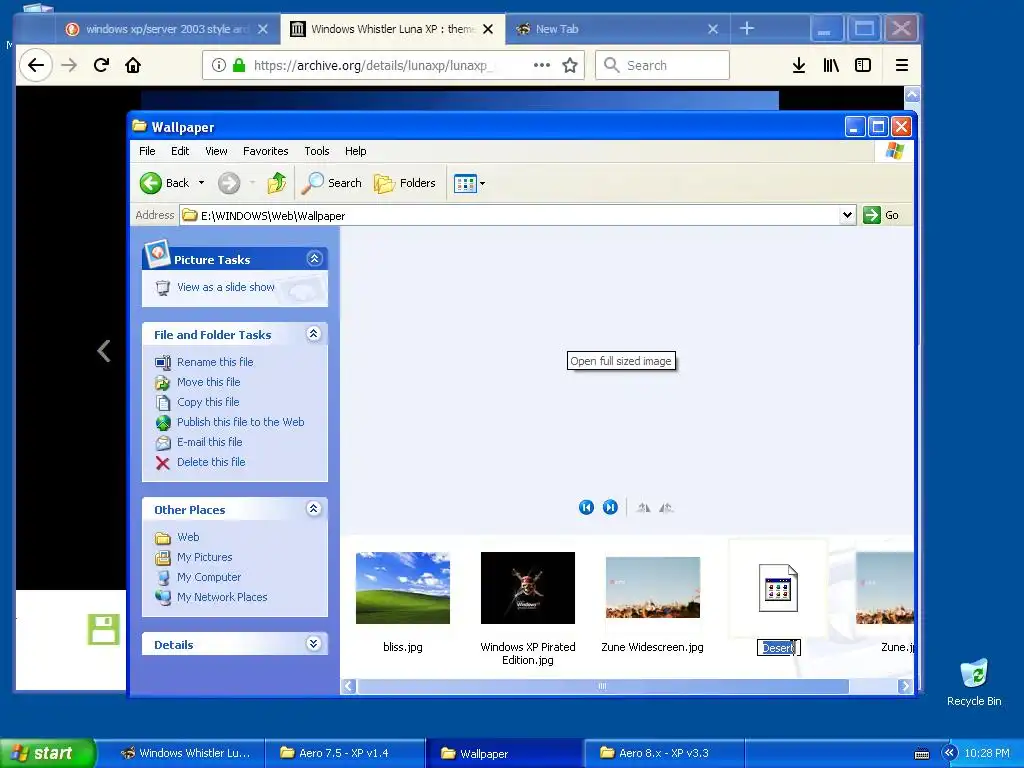Expand the Address bar dropdown arrow

click(847, 215)
